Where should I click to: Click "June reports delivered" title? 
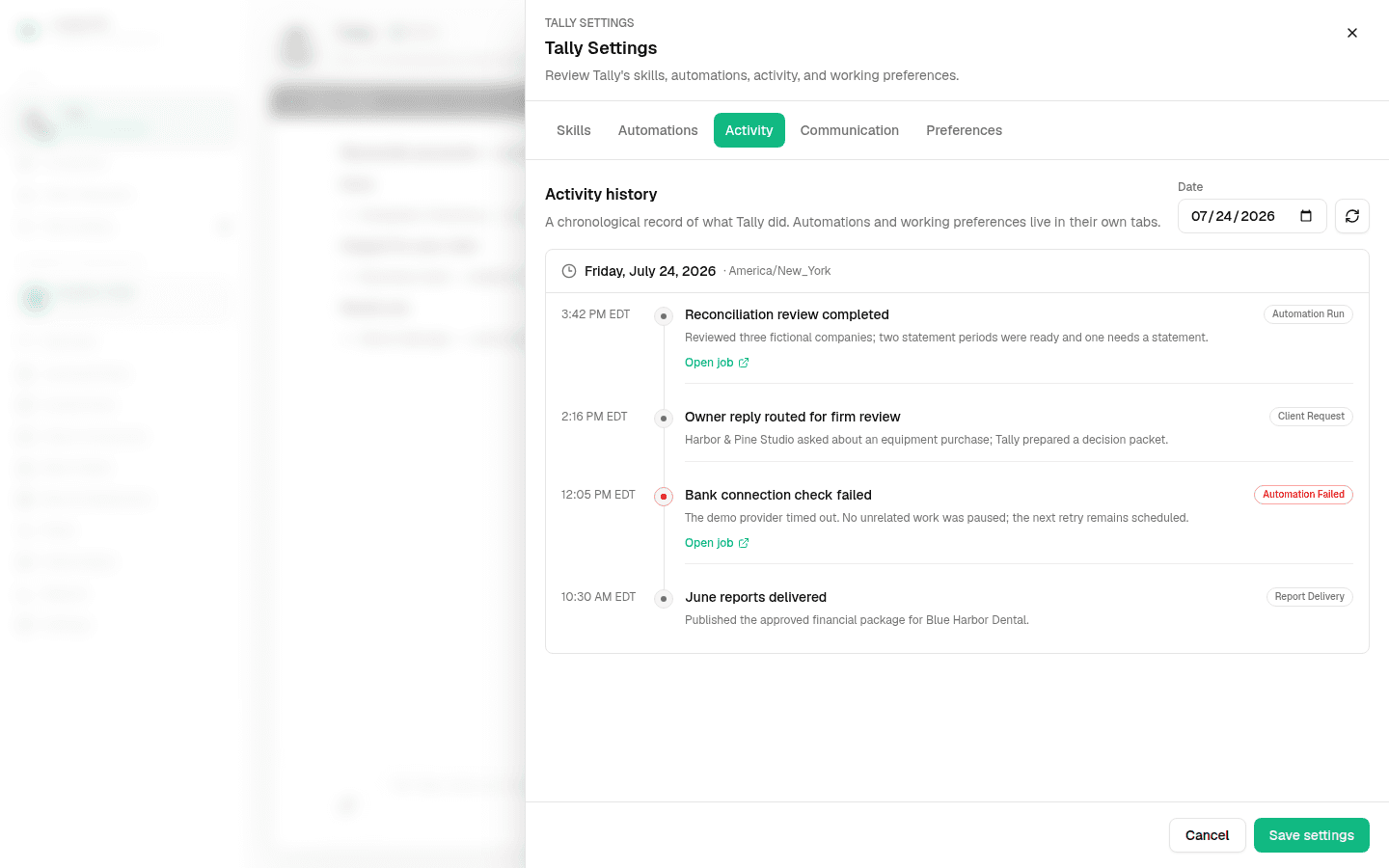coord(755,597)
